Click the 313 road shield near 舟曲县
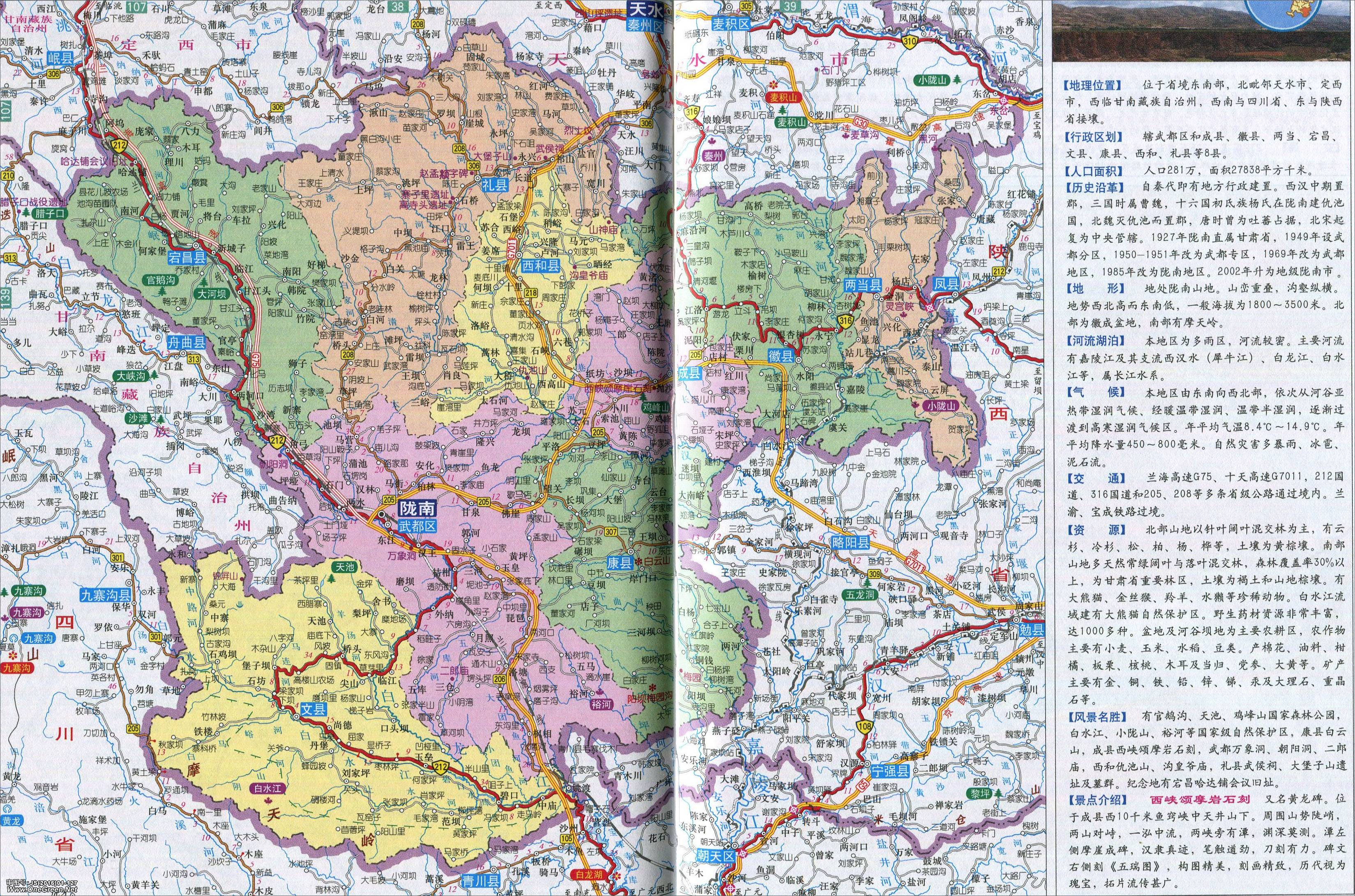1355x896 pixels. (x=194, y=359)
